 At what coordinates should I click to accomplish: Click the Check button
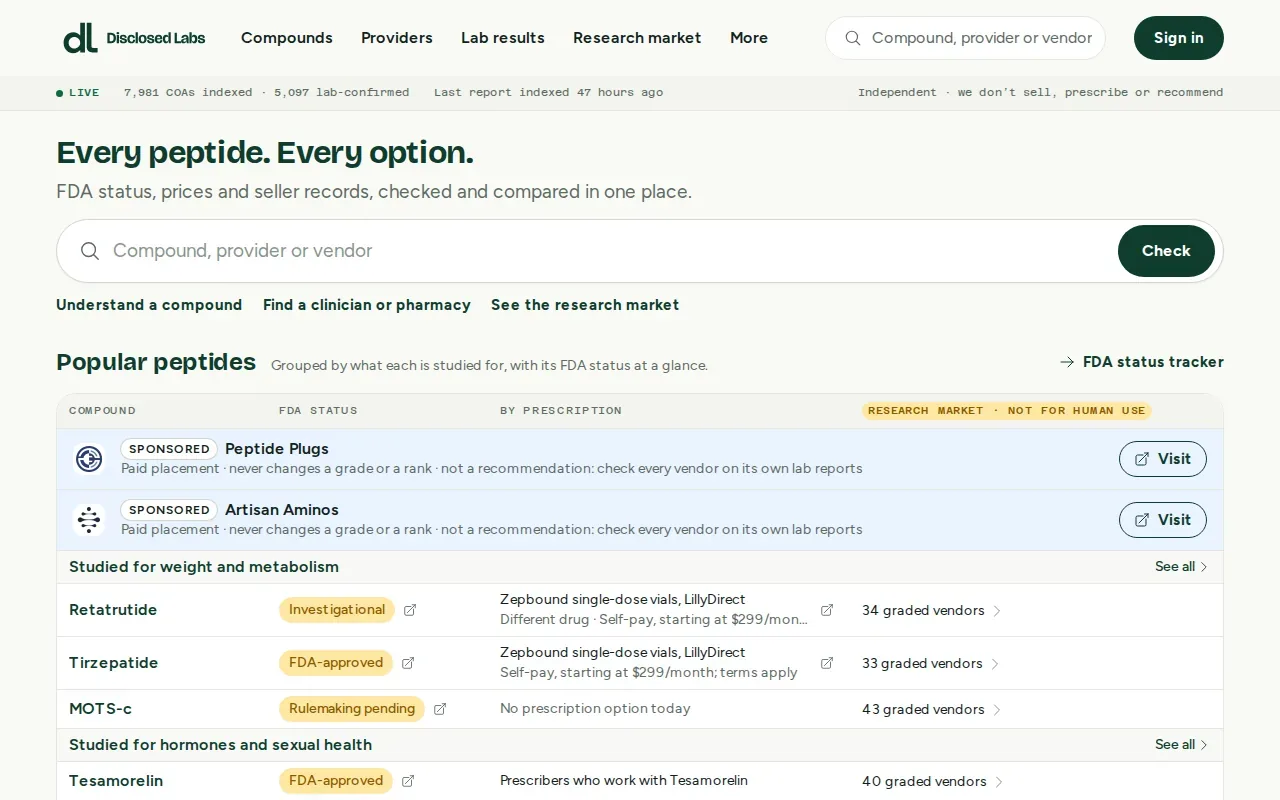point(1166,251)
